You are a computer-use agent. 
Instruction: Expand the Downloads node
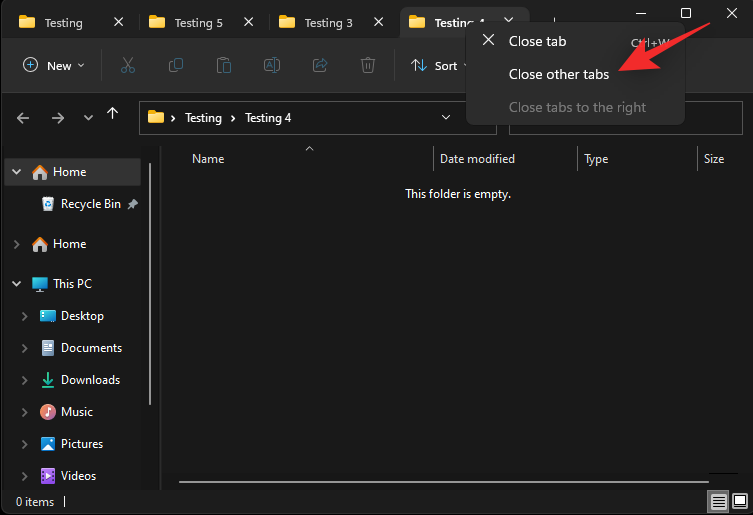click(x=24, y=380)
